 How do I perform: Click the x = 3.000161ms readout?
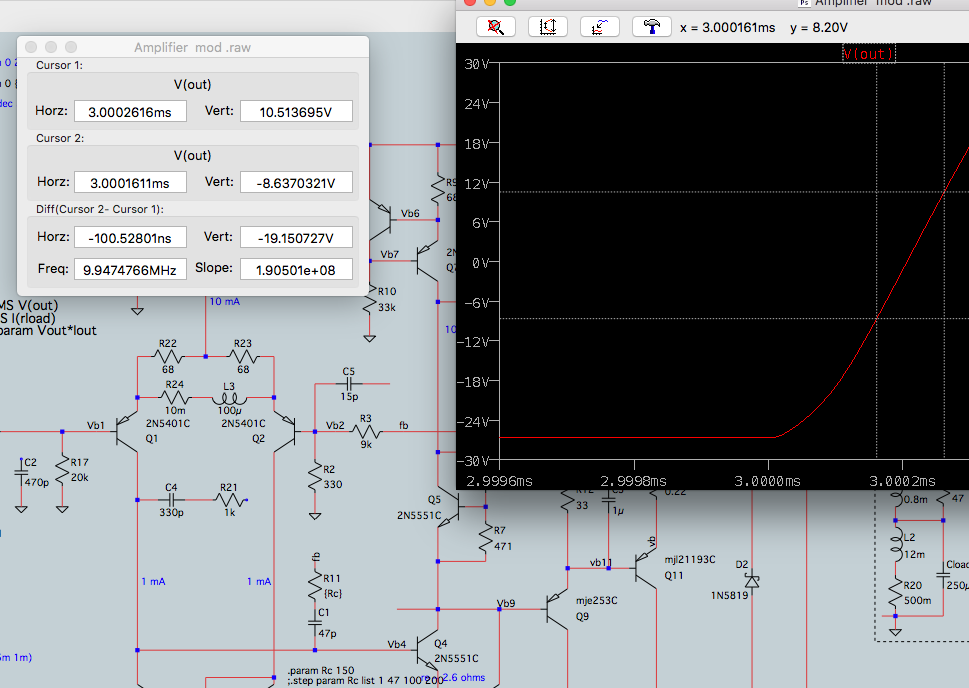tap(727, 28)
